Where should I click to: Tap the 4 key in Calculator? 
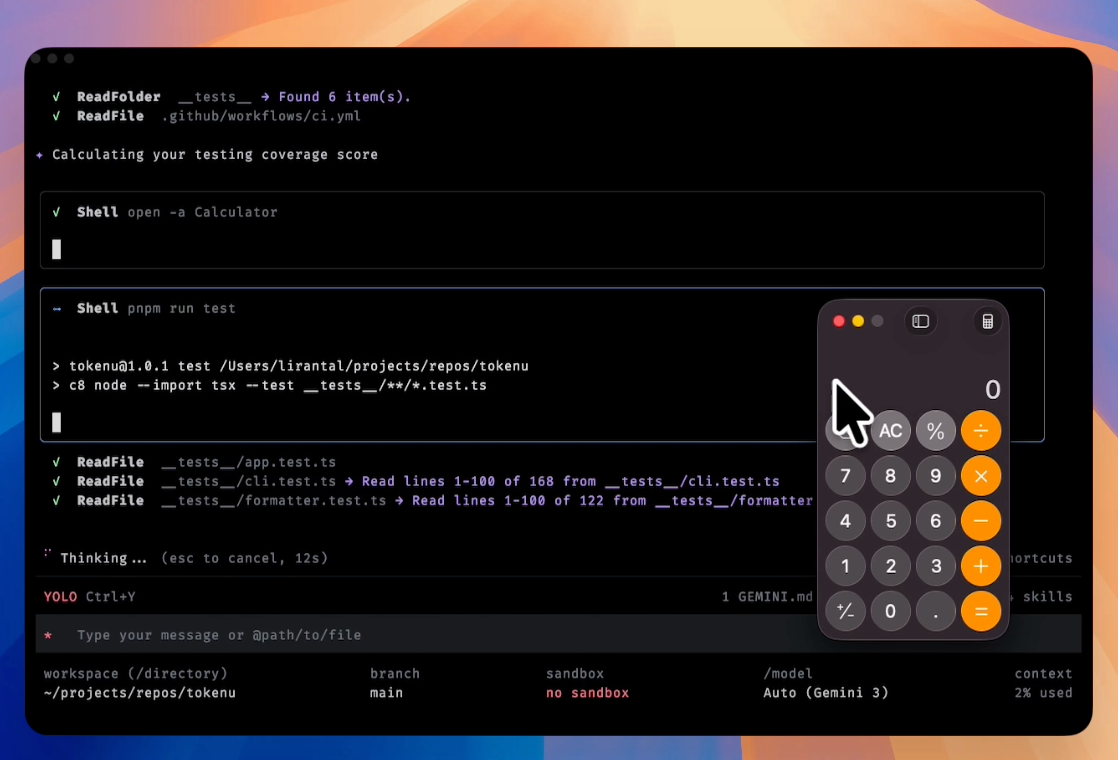pyautogui.click(x=846, y=521)
